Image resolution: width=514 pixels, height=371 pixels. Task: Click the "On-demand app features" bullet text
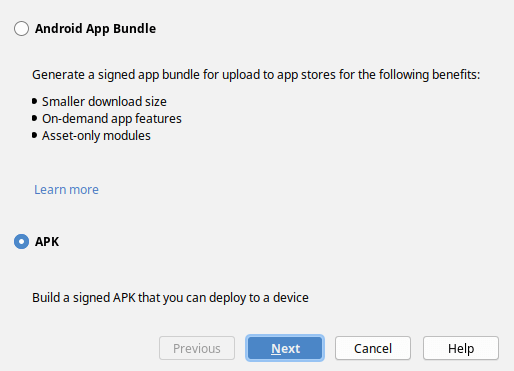coord(112,119)
